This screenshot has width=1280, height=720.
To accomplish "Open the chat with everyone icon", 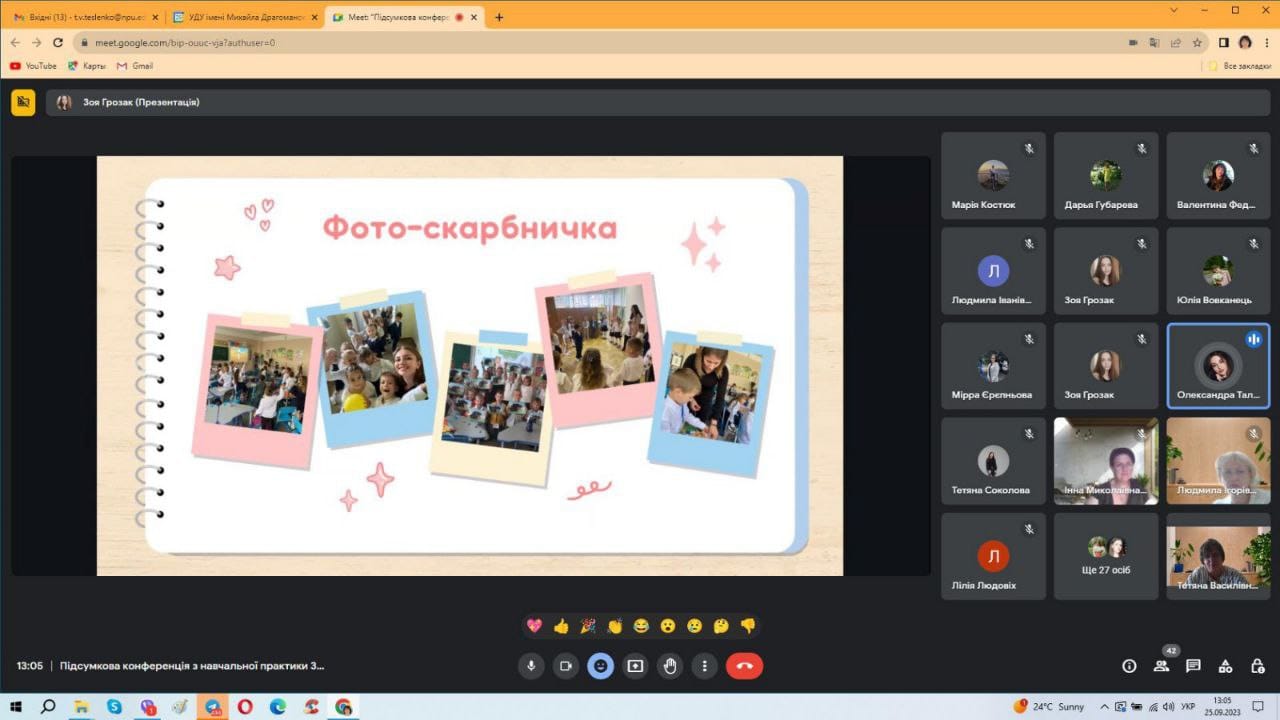I will pos(1193,666).
